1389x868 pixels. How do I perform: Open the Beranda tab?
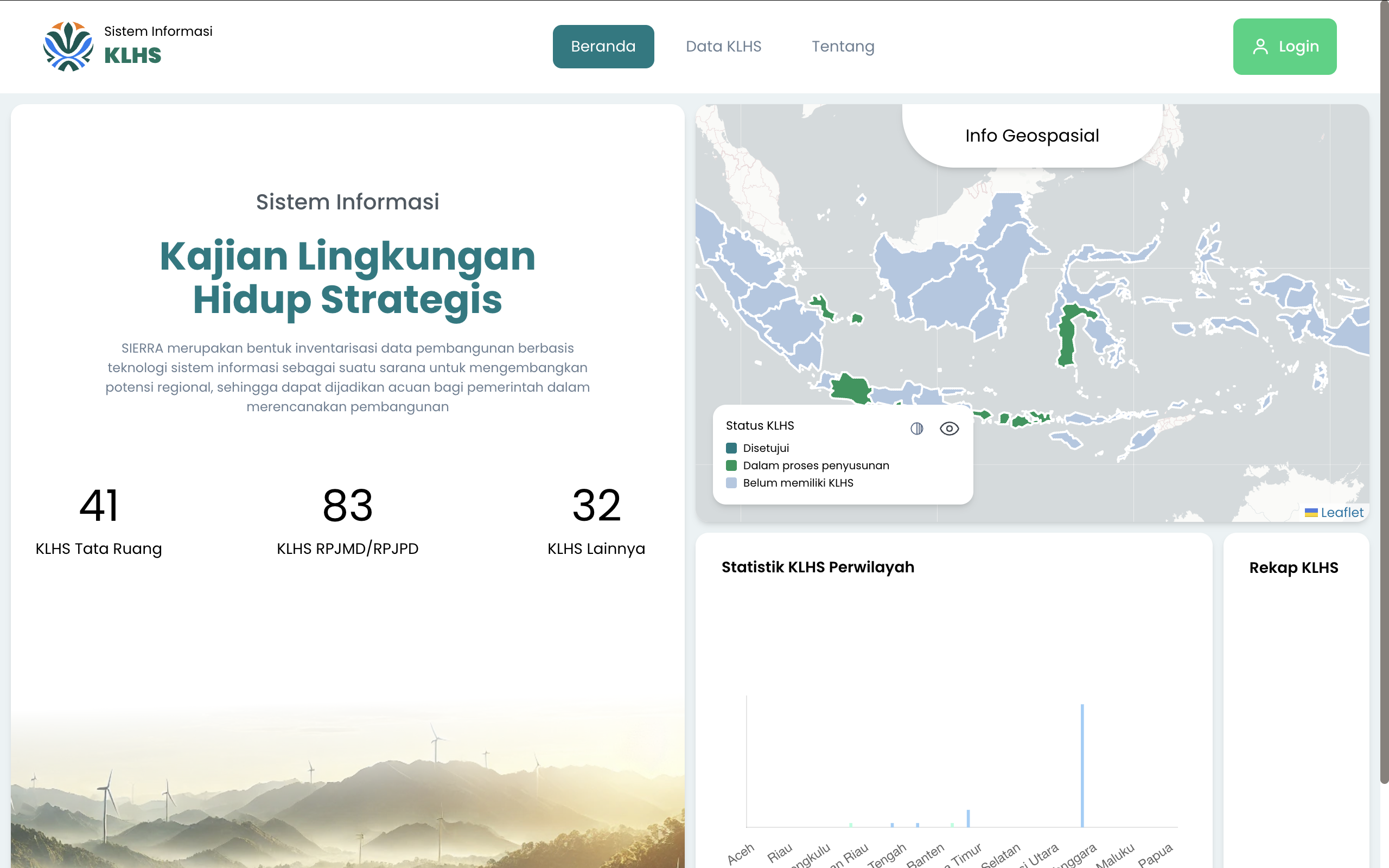(x=603, y=47)
